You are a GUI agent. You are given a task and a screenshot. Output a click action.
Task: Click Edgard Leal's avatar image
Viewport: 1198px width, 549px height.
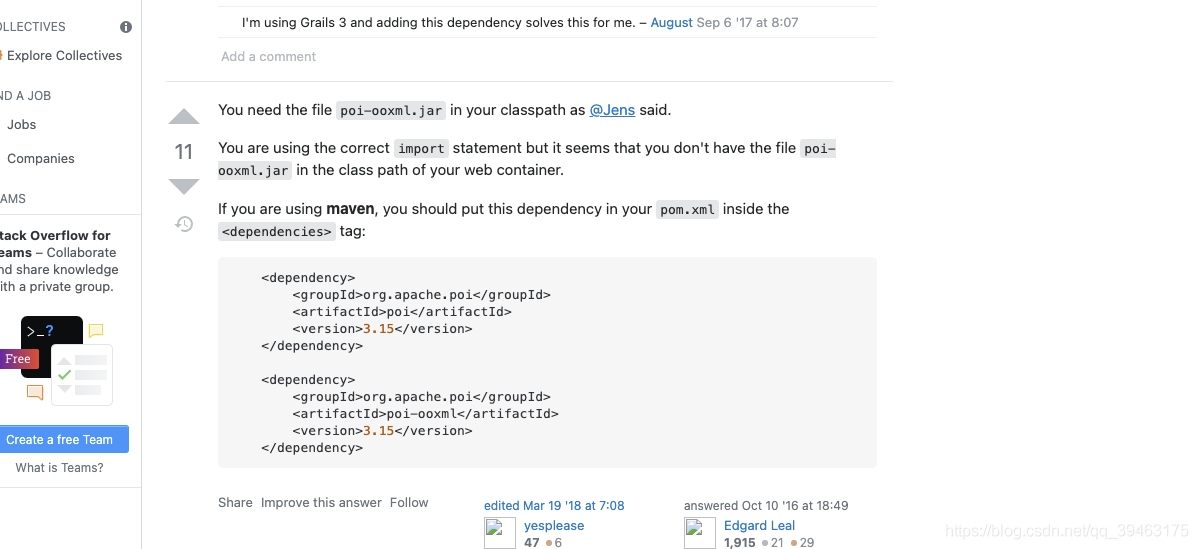coord(700,533)
